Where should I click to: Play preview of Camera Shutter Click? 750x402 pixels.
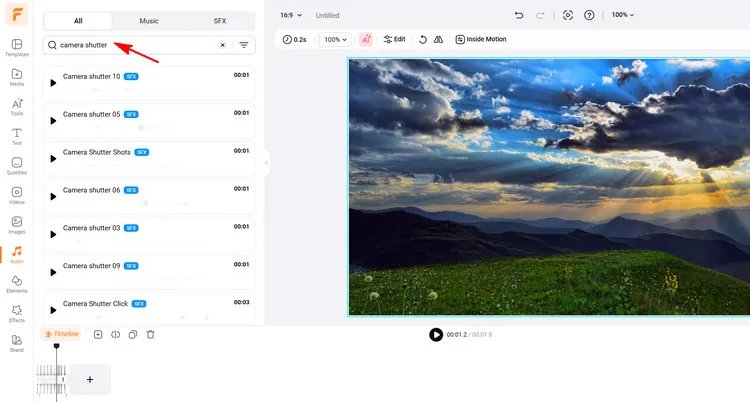[53, 310]
